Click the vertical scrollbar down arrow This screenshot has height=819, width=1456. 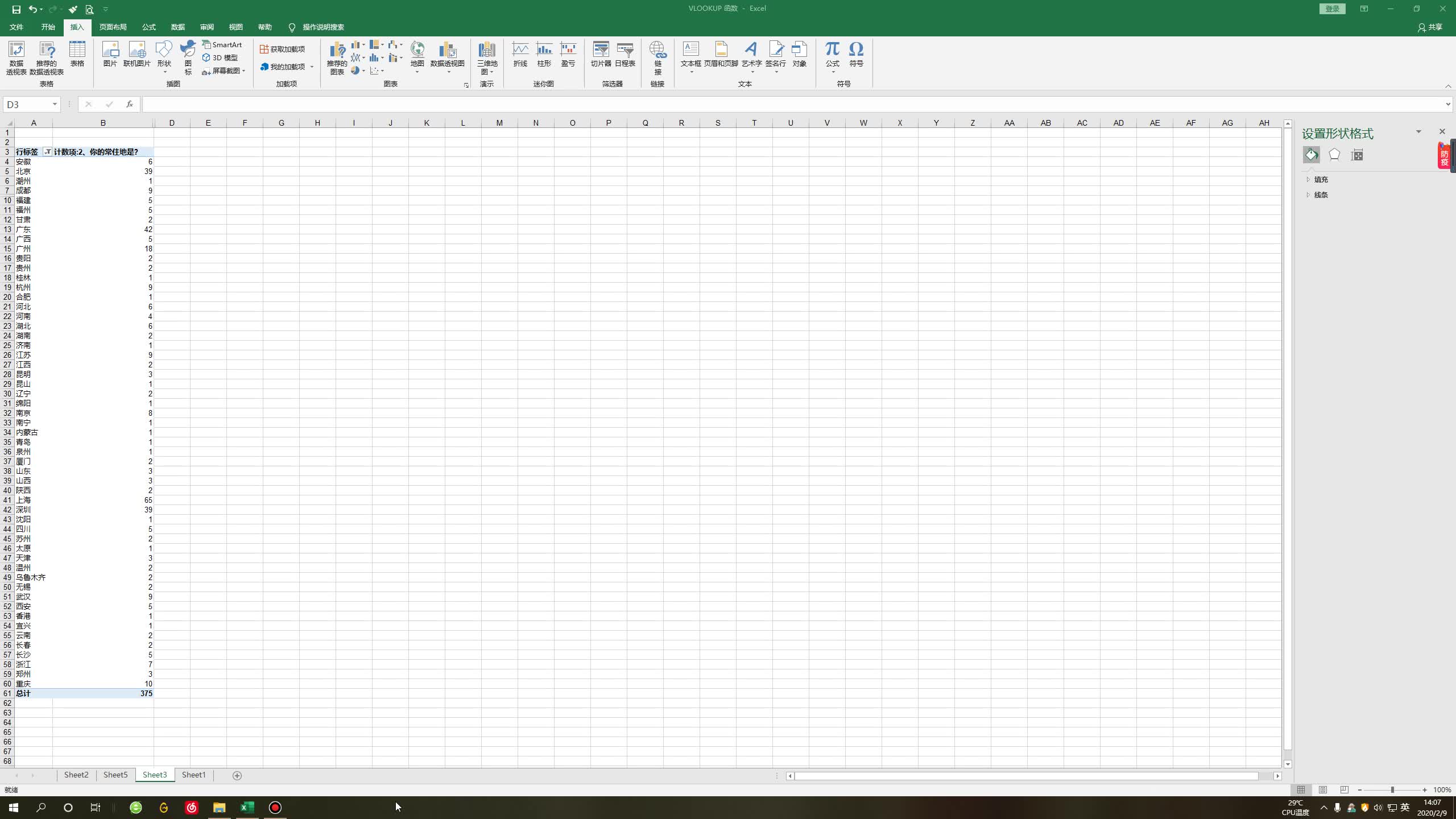click(x=1288, y=764)
